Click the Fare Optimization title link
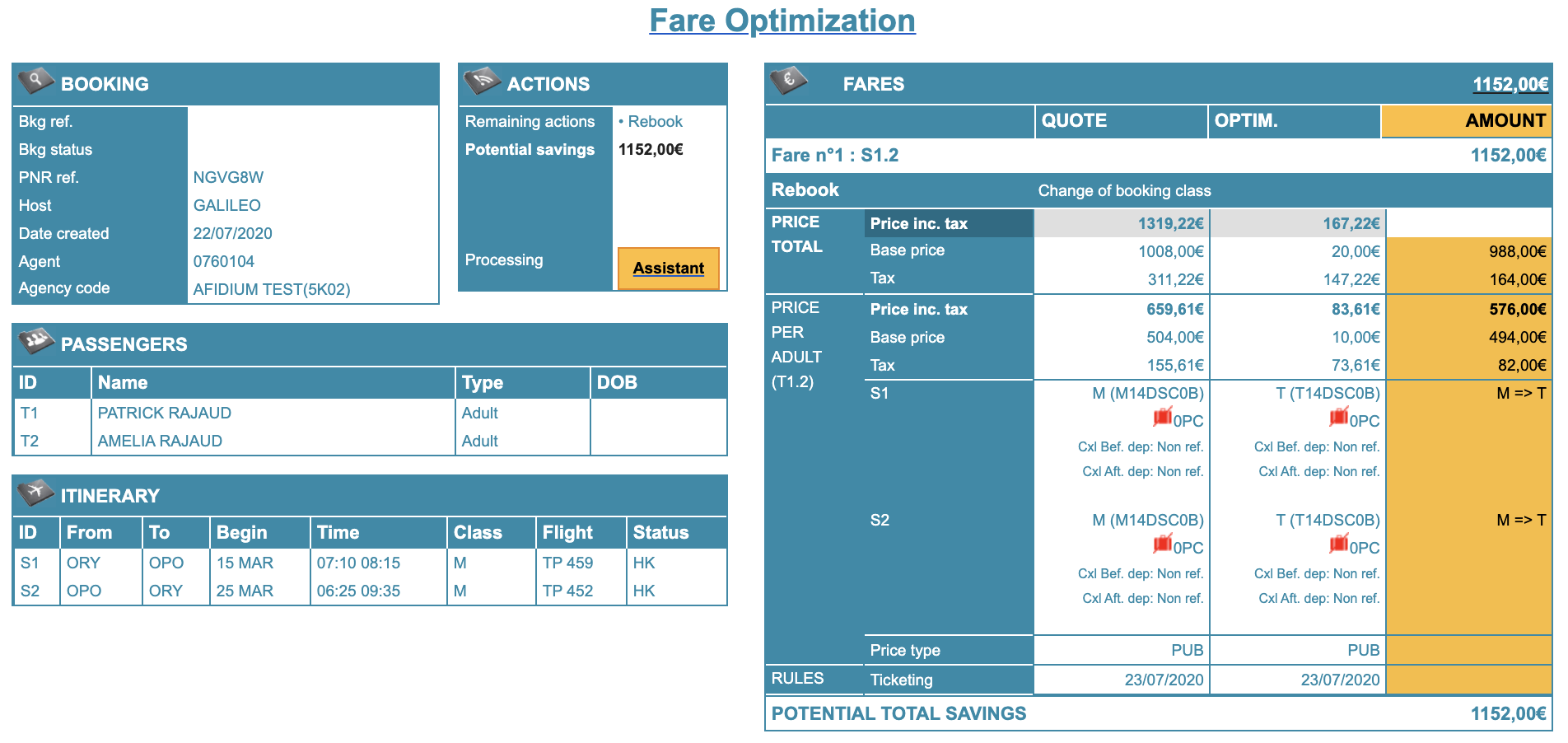 pos(782,21)
